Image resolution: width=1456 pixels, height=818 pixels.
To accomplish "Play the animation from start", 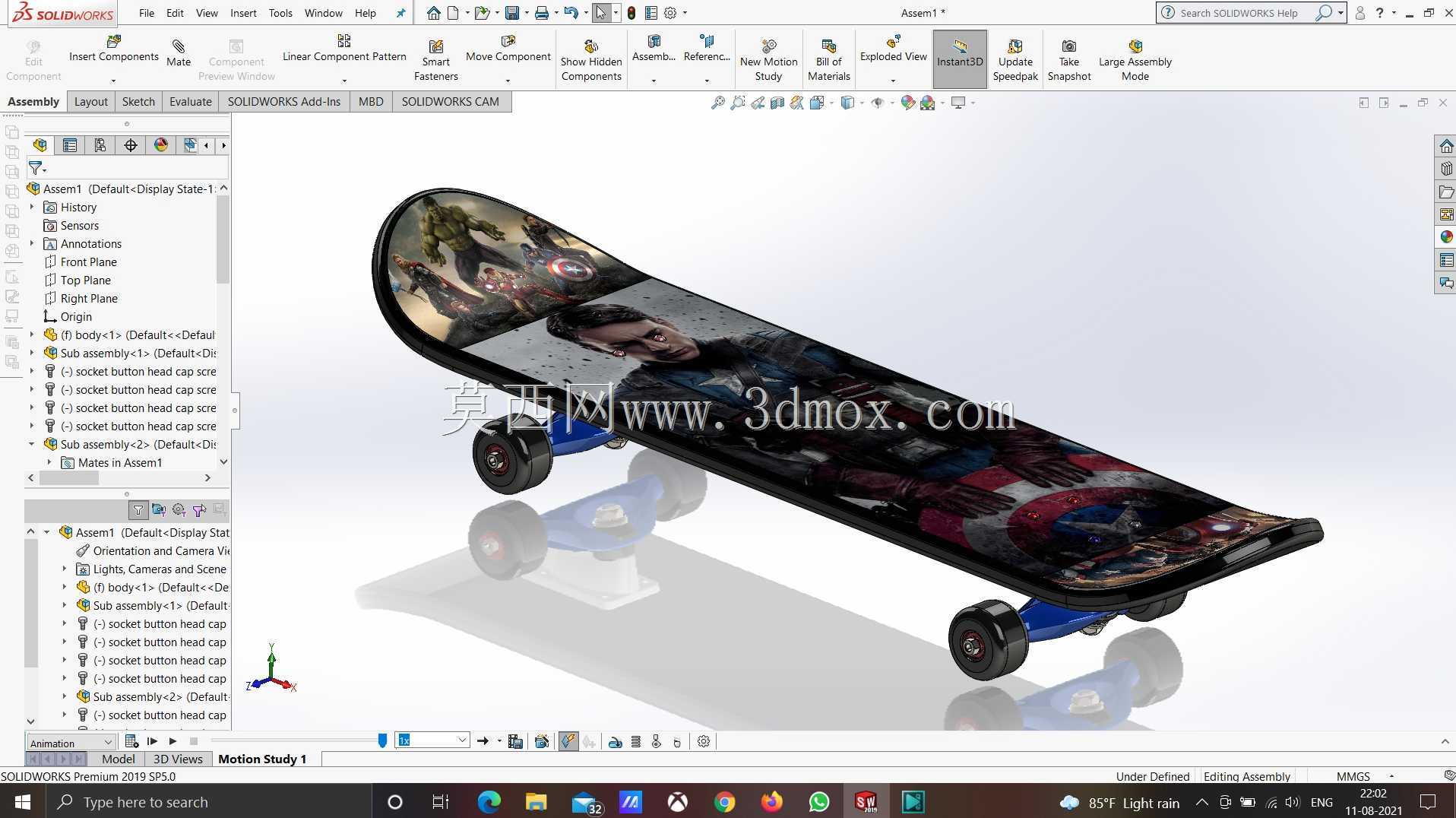I will pos(153,741).
